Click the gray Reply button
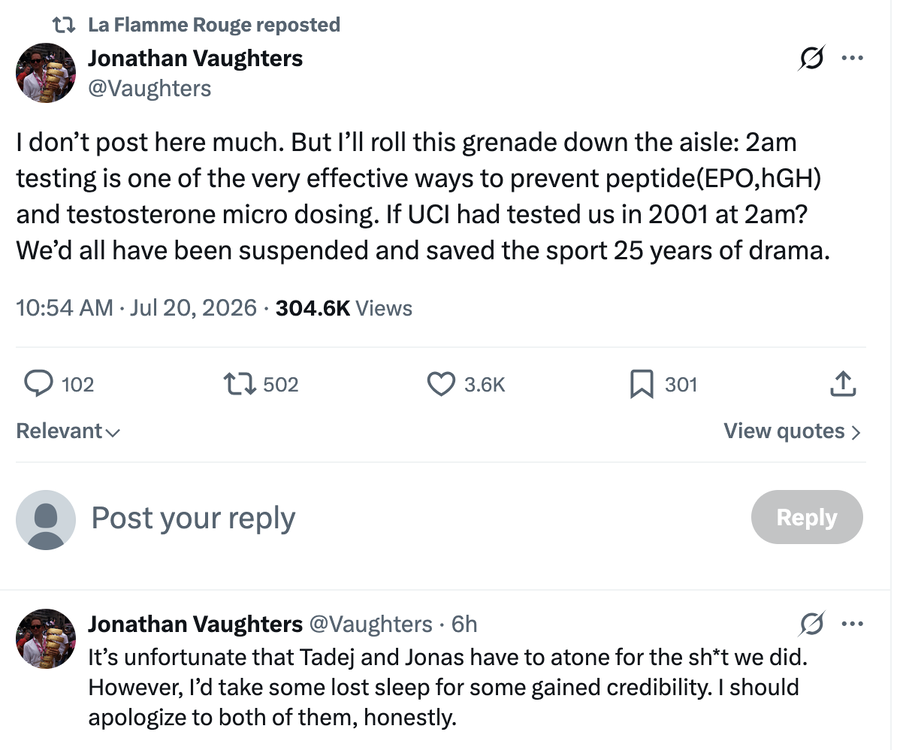Viewport: 906px width, 750px height. pos(807,517)
